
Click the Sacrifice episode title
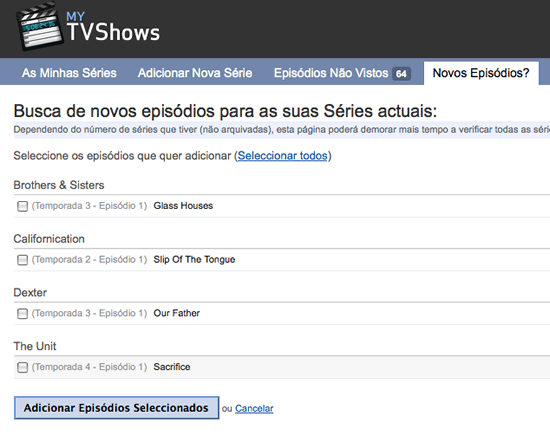[172, 367]
